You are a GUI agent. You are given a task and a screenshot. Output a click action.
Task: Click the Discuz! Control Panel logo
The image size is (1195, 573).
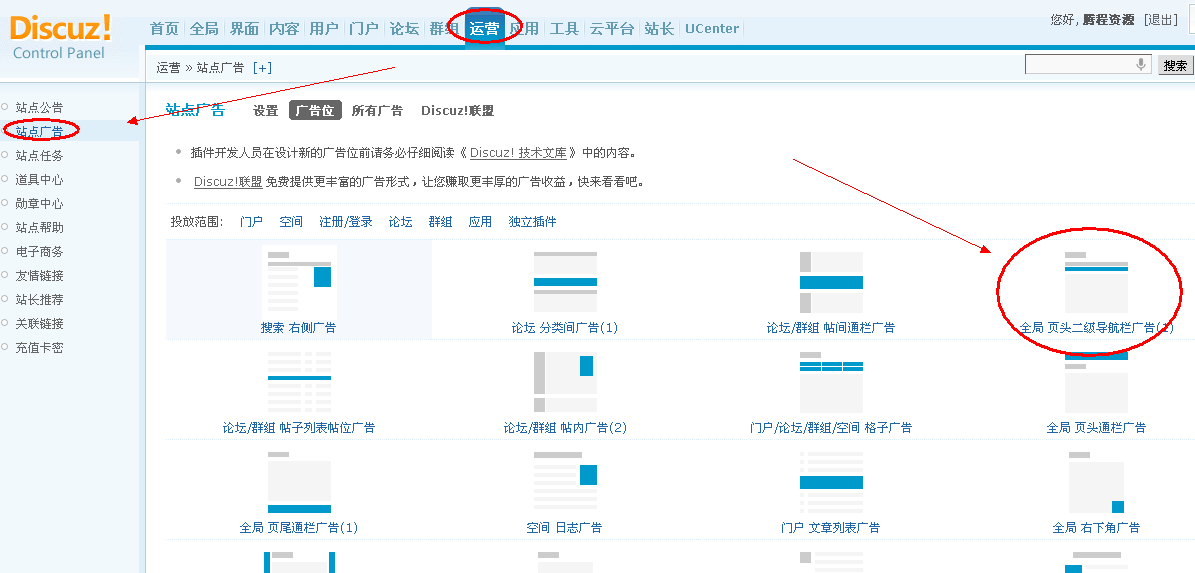(x=60, y=37)
